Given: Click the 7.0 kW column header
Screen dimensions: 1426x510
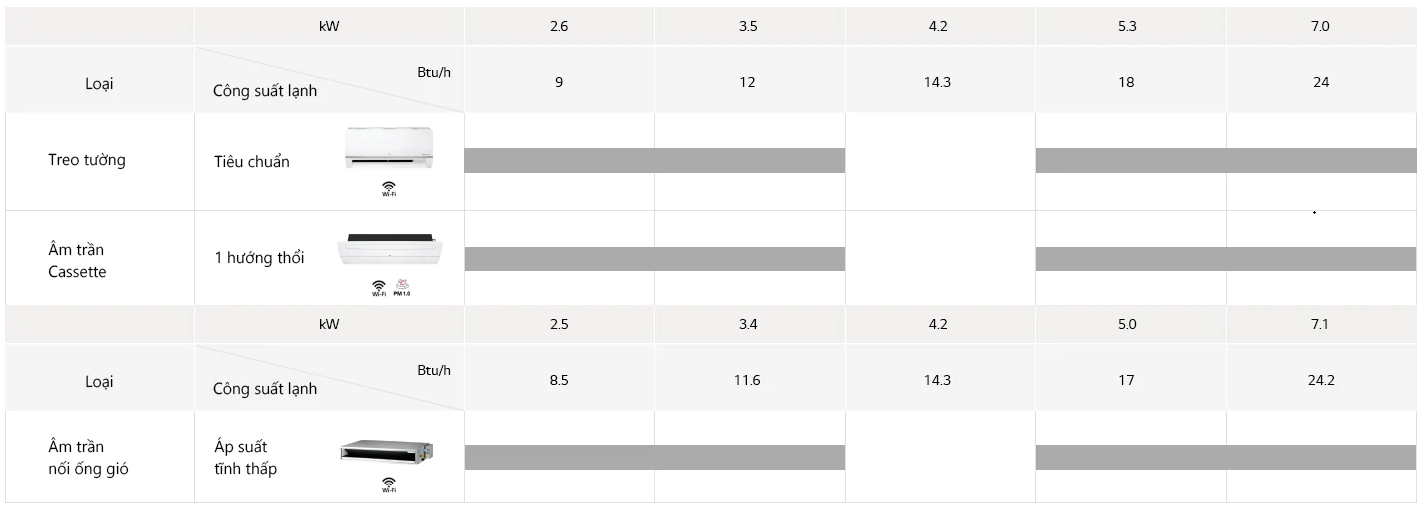Looking at the screenshot, I should [1320, 26].
